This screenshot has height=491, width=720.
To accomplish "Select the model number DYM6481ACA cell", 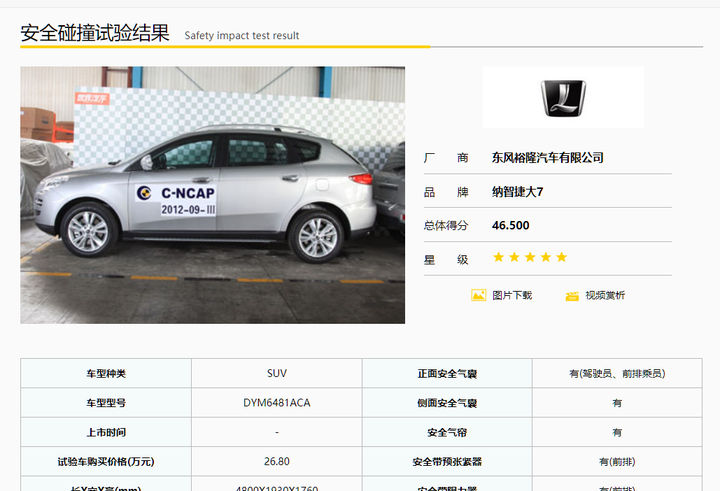I will (x=277, y=403).
